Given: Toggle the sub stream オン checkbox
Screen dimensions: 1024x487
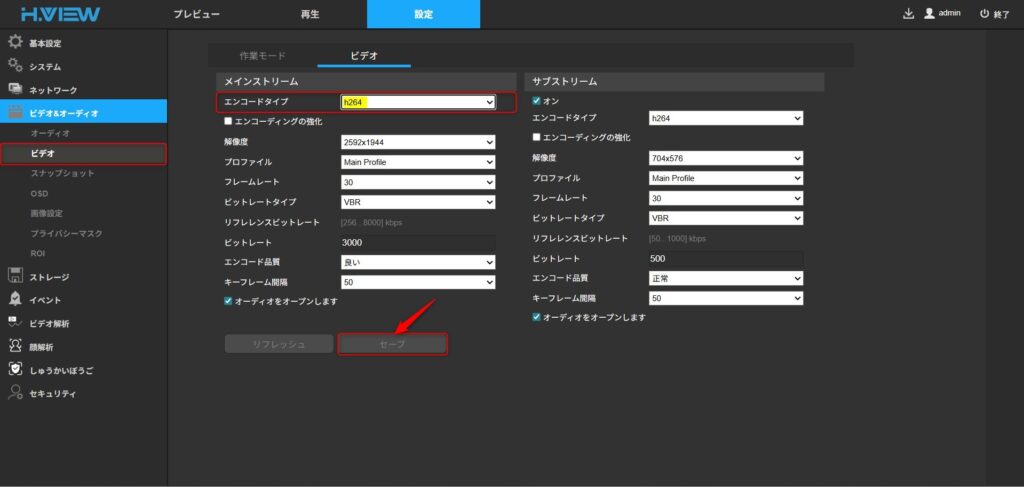Looking at the screenshot, I should (x=537, y=101).
